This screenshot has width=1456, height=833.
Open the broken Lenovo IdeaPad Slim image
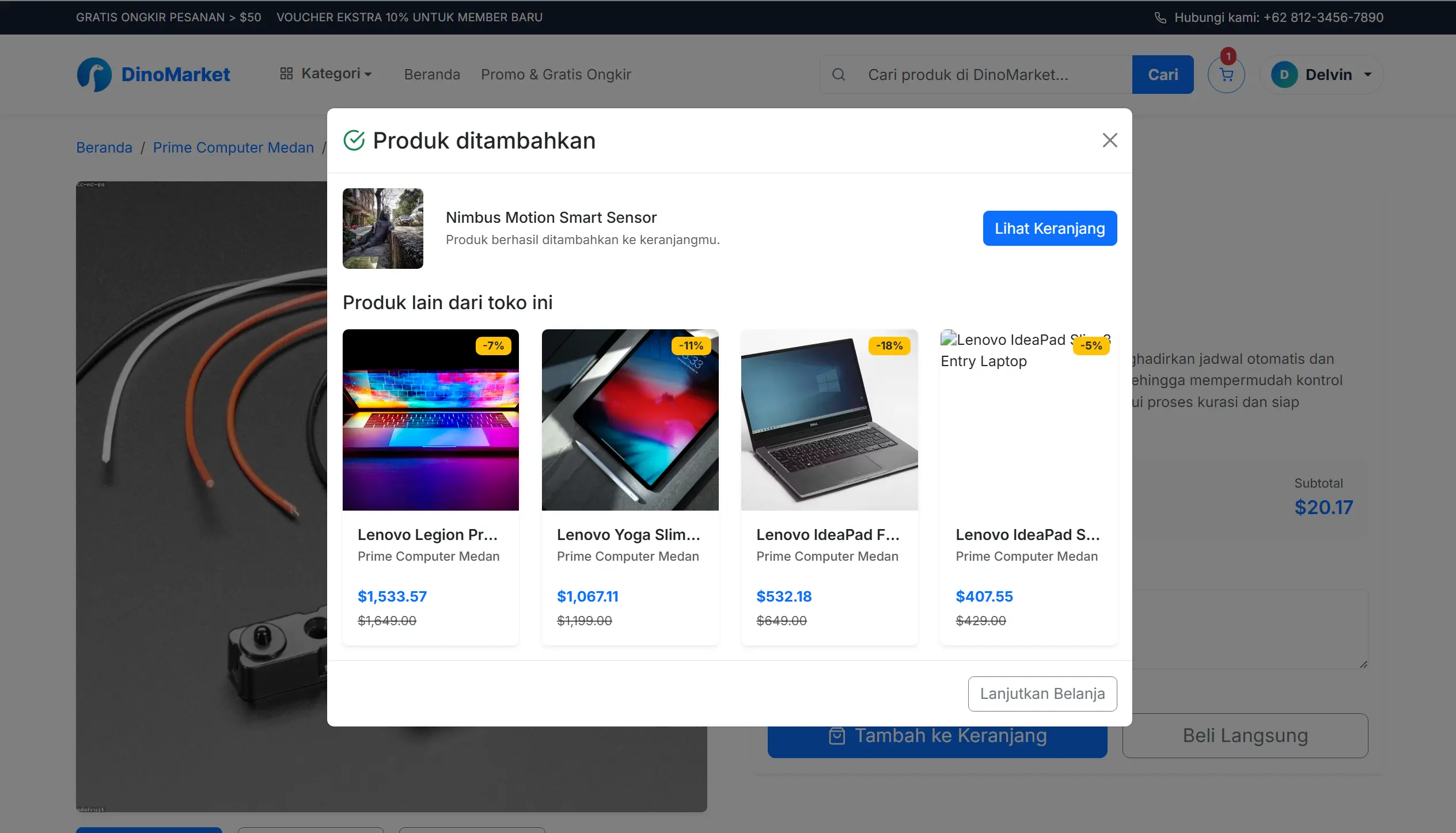point(1028,420)
